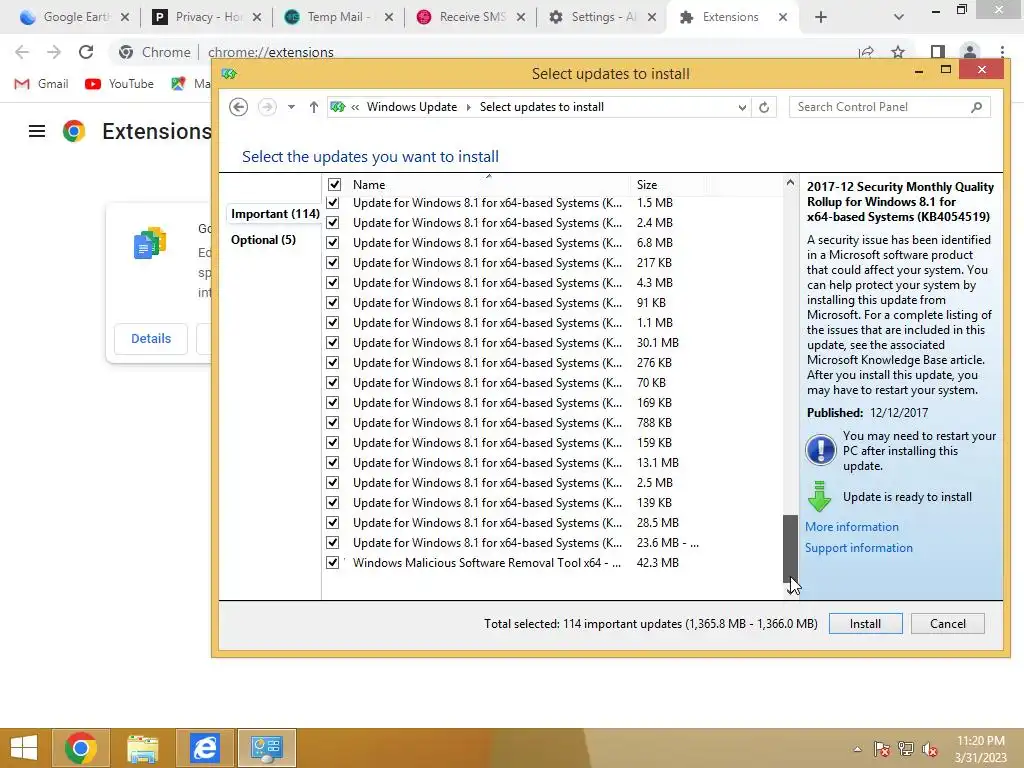
Task: Click the Refresh icon next to the address path
Action: 764,107
